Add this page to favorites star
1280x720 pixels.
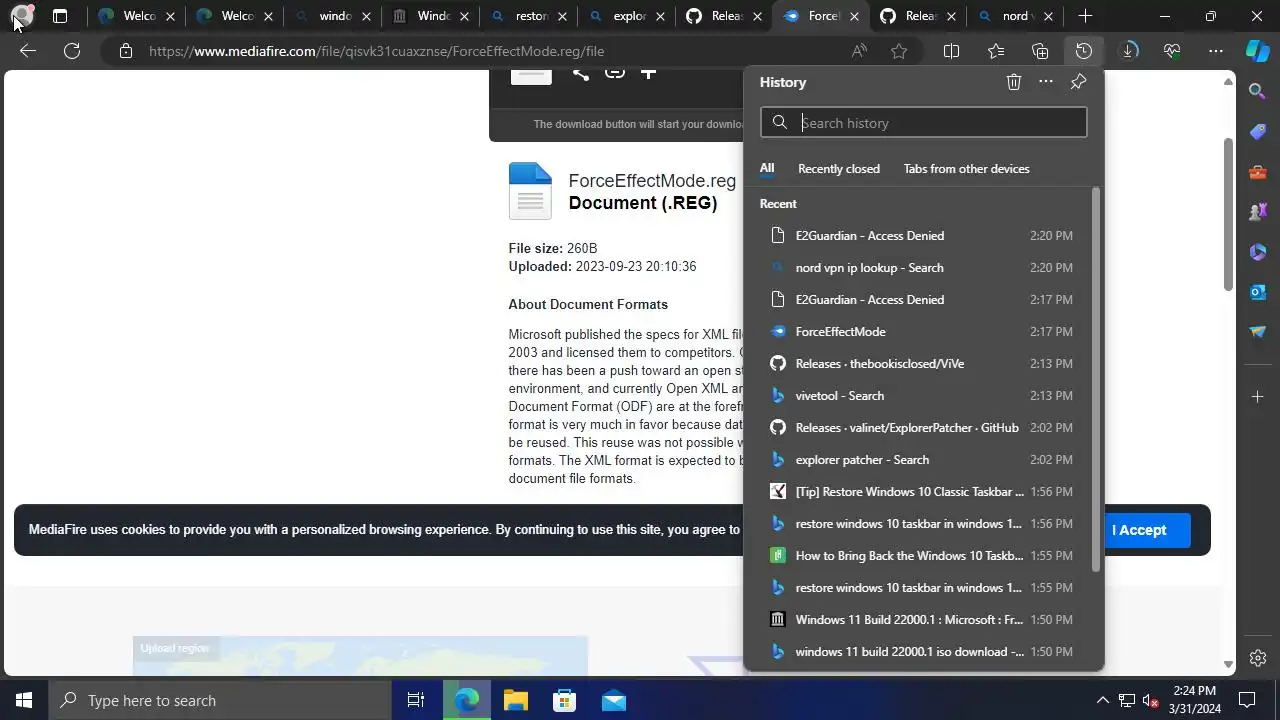(x=899, y=51)
